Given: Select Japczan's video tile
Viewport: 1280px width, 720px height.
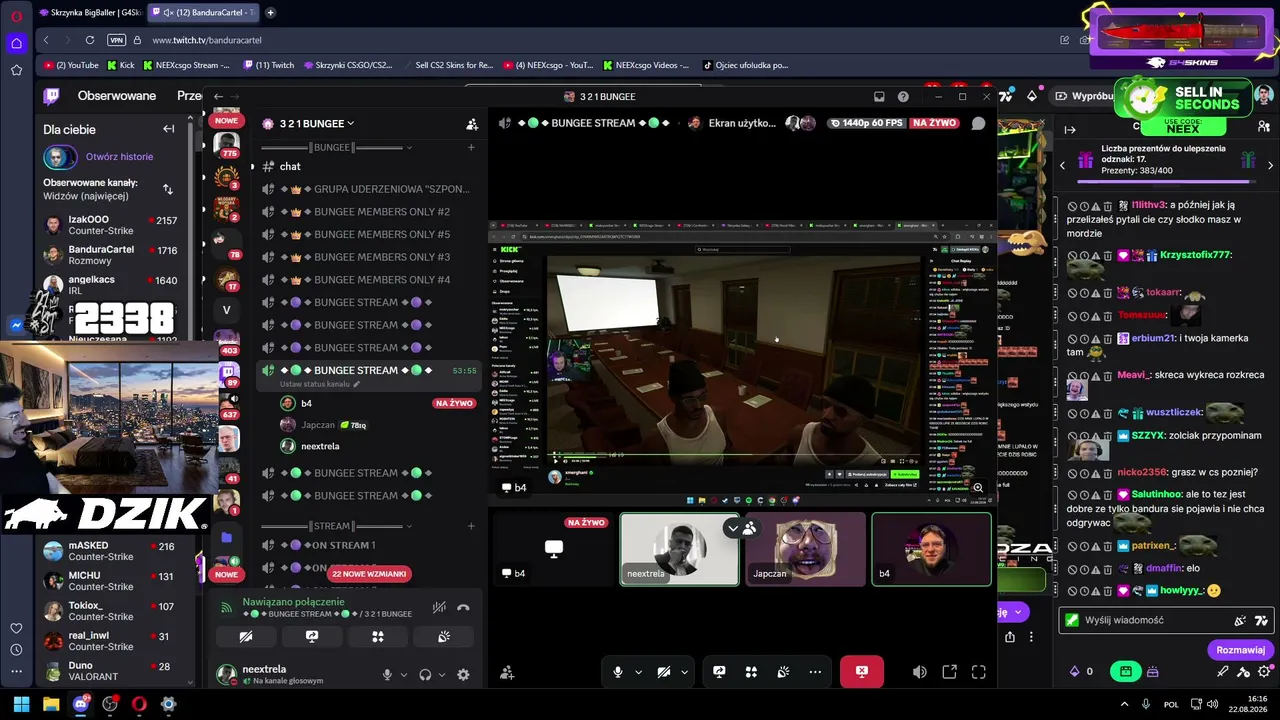Looking at the screenshot, I should pos(806,549).
